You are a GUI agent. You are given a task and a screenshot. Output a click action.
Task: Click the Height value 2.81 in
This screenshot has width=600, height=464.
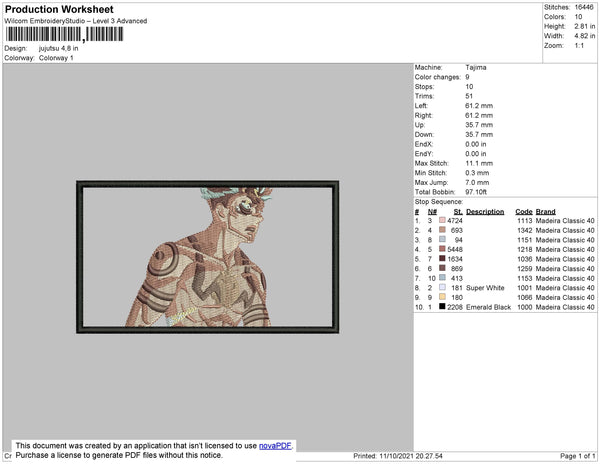click(584, 26)
